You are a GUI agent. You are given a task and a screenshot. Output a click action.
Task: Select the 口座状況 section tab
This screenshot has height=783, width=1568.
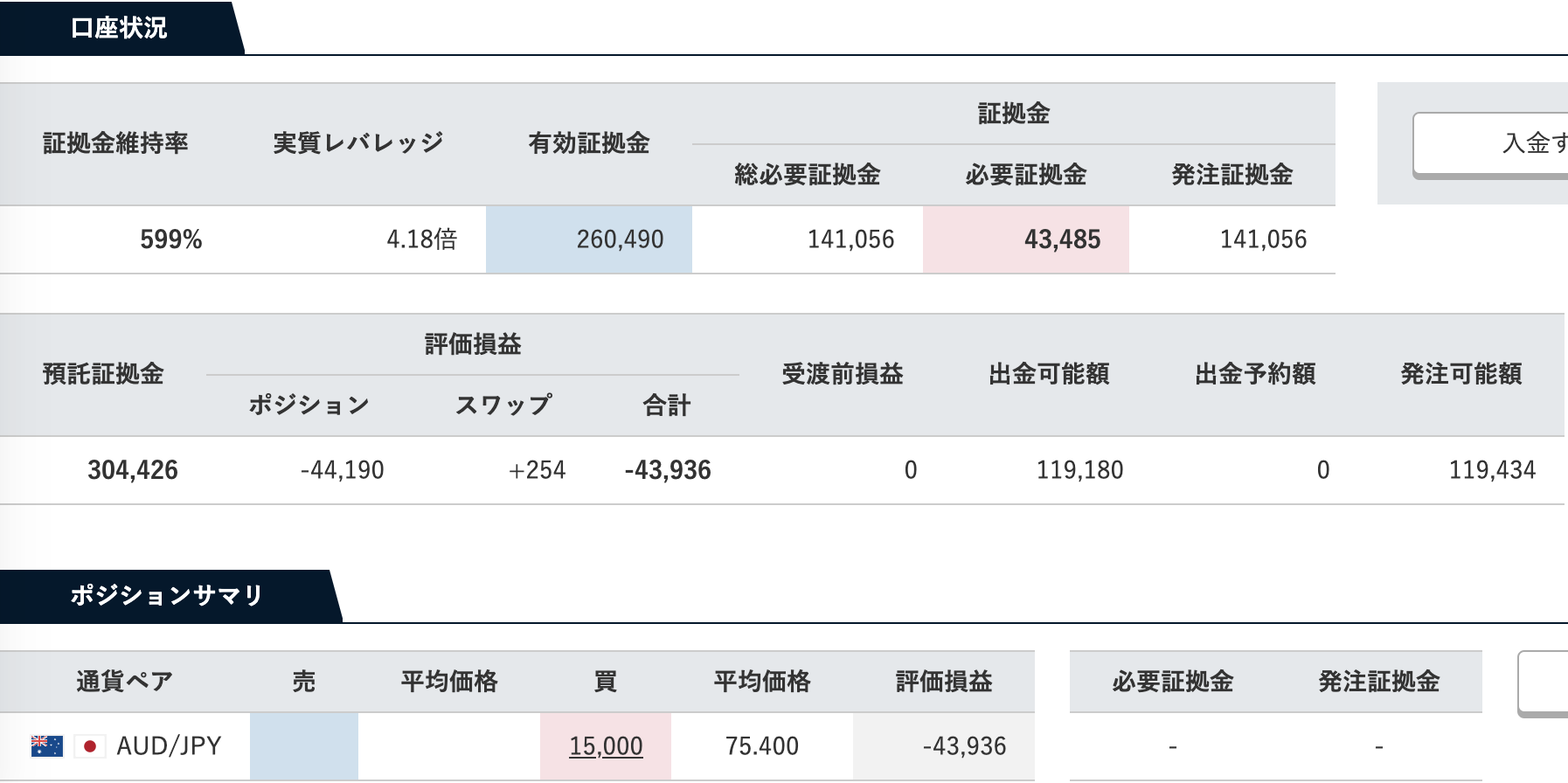(119, 28)
